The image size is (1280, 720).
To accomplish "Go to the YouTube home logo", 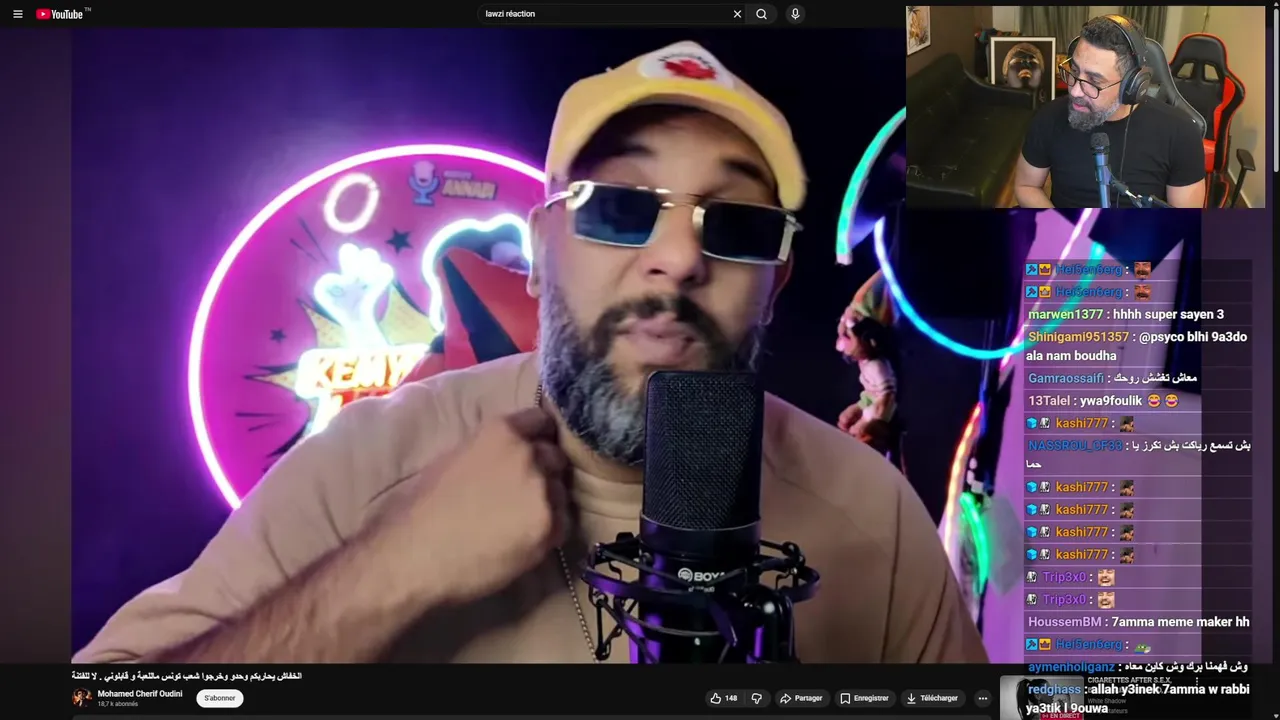I will (60, 14).
